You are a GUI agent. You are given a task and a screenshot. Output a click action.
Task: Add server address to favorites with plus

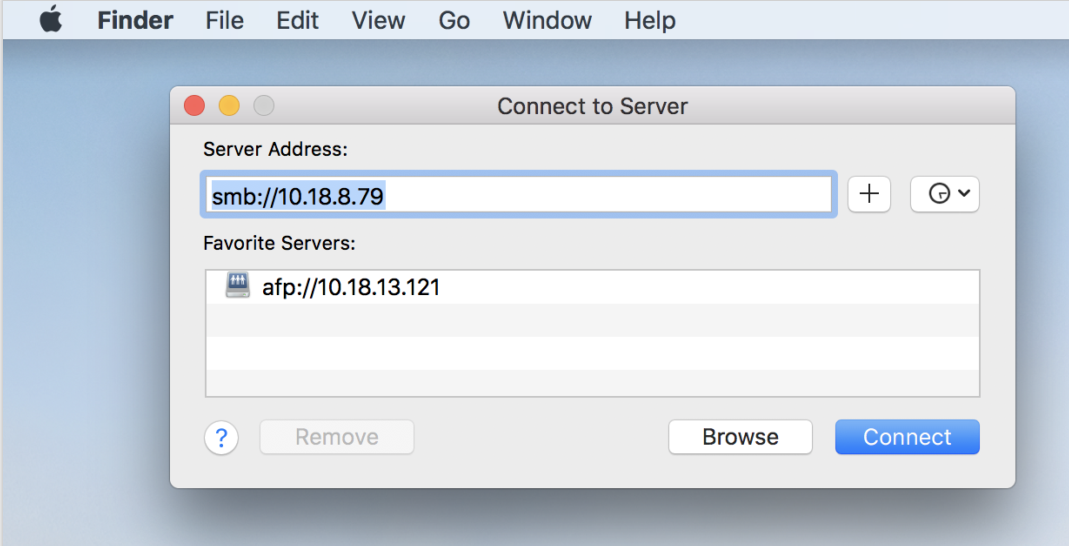(869, 195)
